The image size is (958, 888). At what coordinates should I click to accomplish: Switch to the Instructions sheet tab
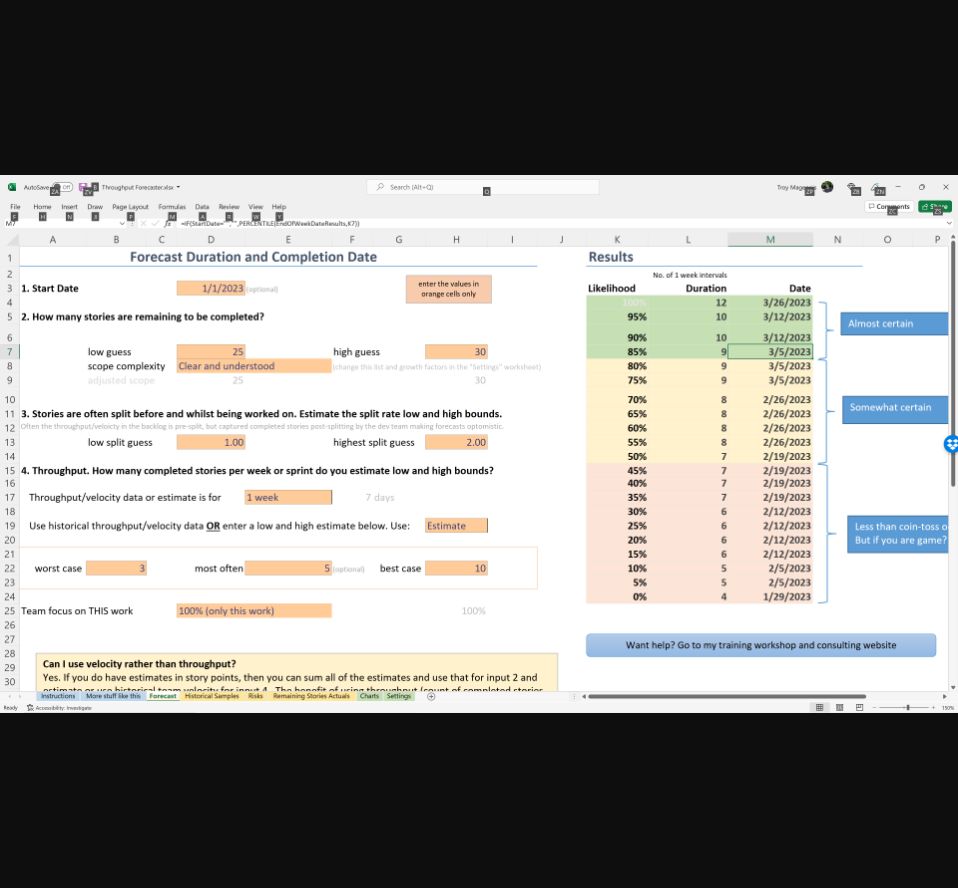(58, 696)
